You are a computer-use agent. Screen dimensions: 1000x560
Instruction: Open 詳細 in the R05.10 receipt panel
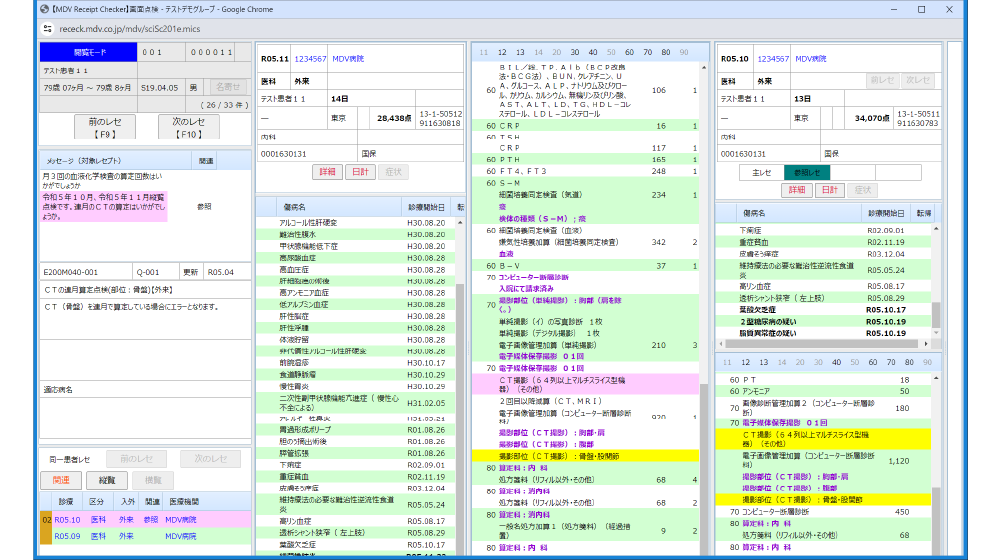tap(796, 190)
